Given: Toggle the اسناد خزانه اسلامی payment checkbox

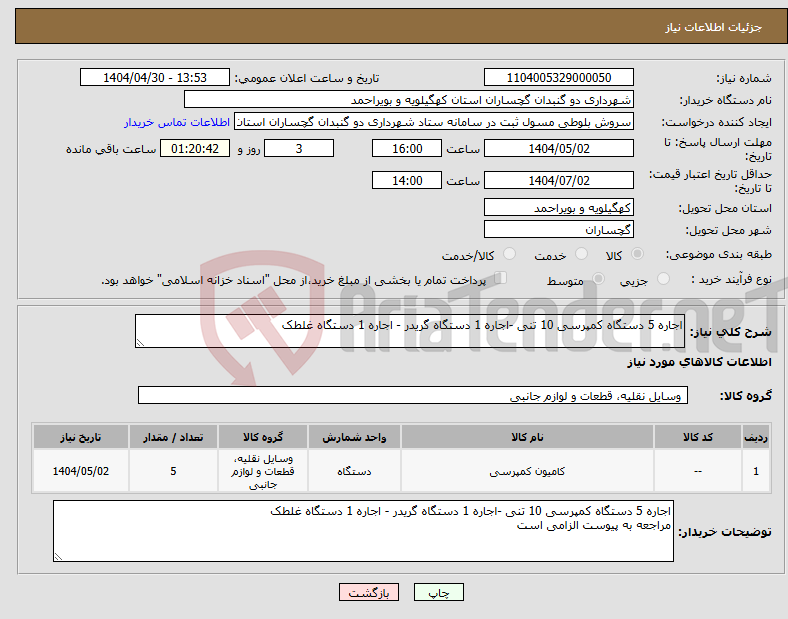Looking at the screenshot, I should [x=501, y=278].
